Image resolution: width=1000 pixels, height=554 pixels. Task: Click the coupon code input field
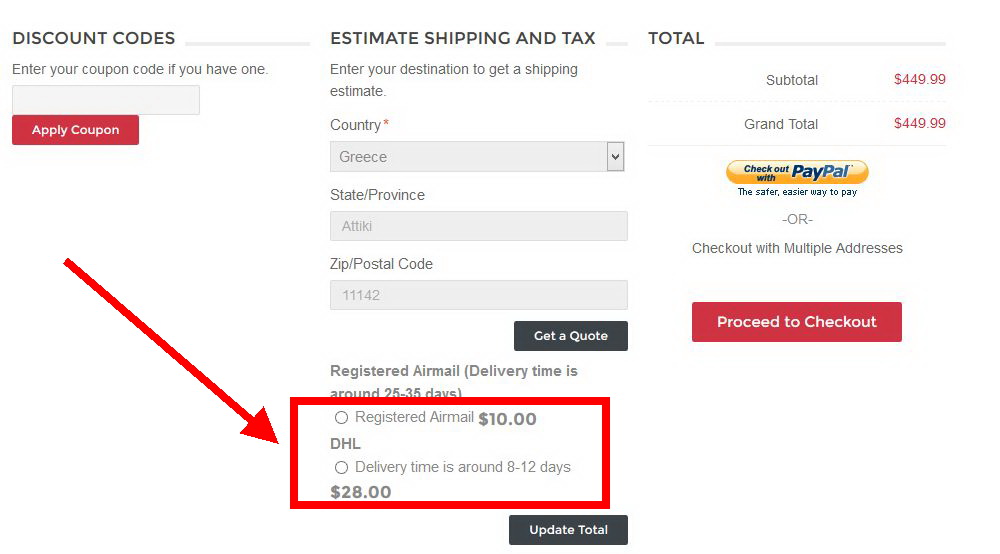[x=106, y=100]
